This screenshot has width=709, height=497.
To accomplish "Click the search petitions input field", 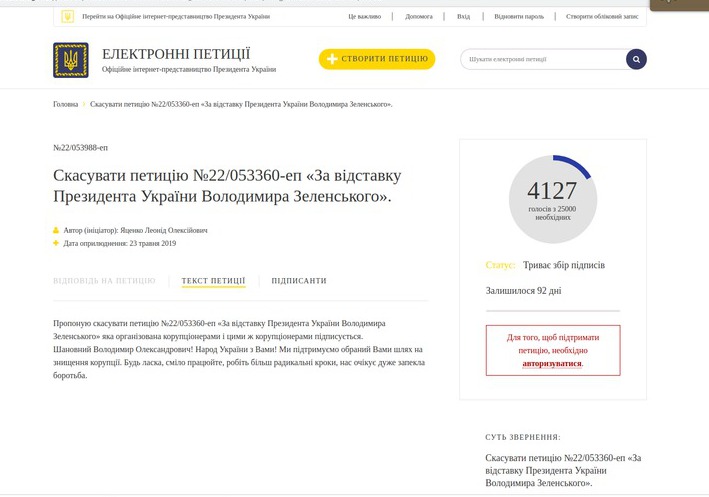I will 543,59.
